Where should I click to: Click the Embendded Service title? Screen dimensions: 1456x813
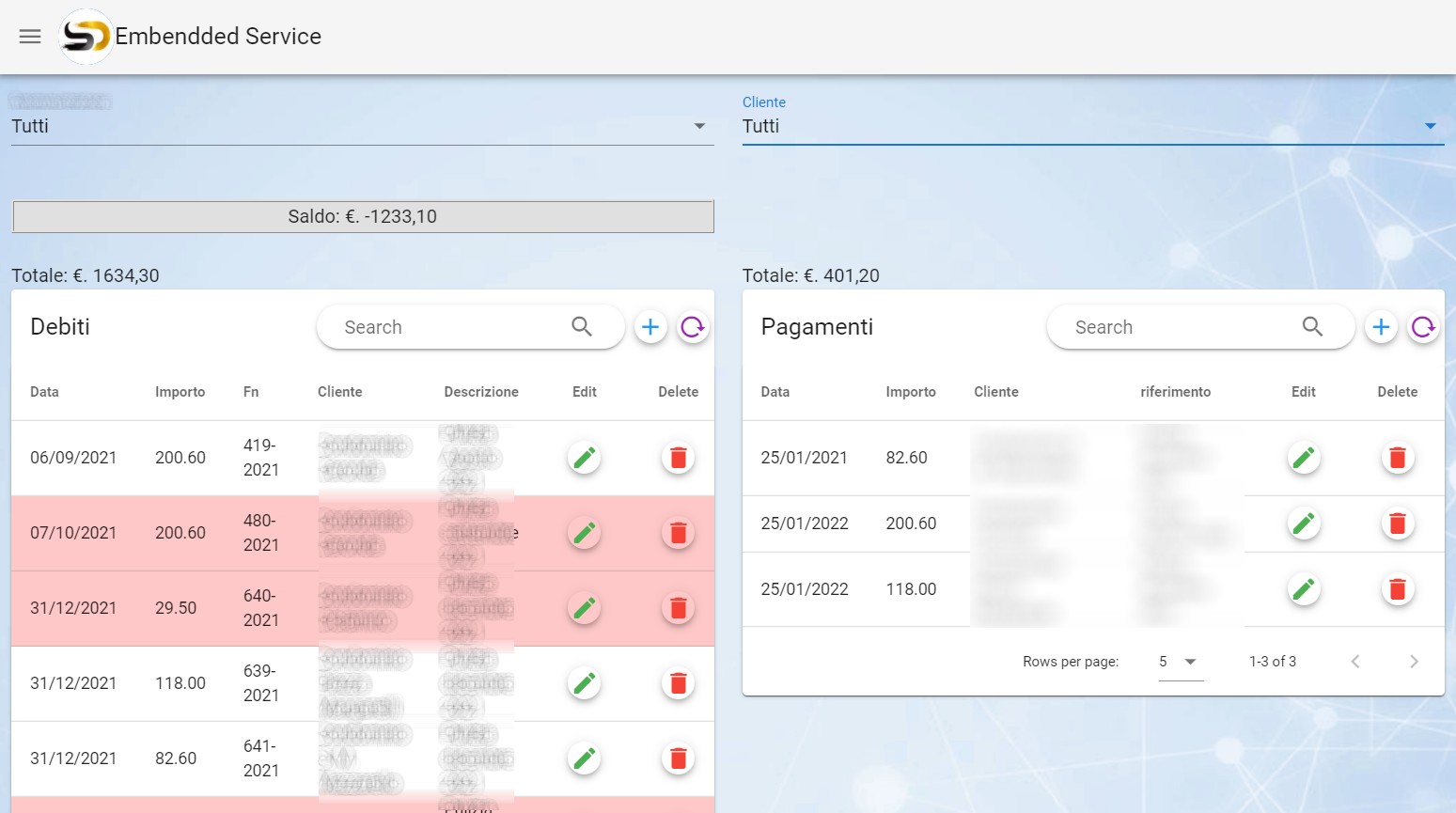pos(218,37)
